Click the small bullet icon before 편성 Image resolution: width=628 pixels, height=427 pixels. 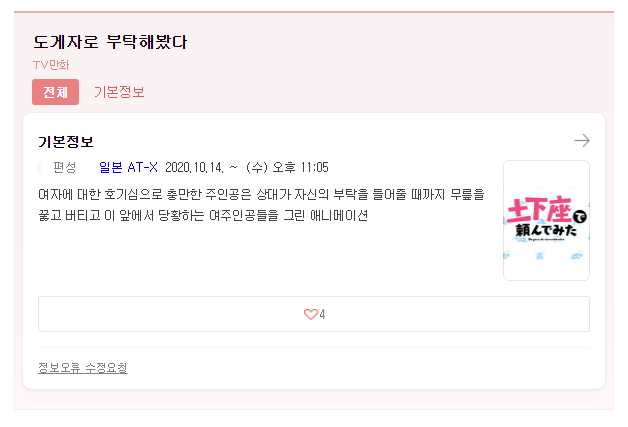click(x=40, y=167)
